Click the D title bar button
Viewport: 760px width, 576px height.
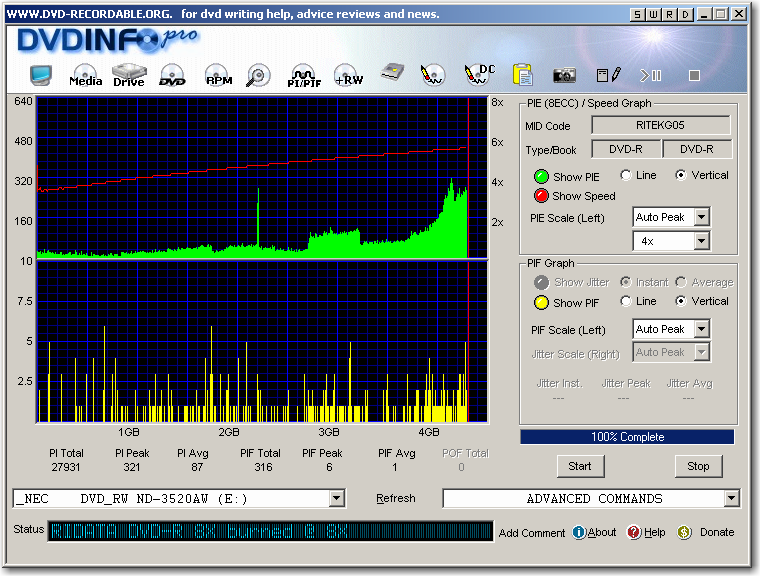coord(685,15)
